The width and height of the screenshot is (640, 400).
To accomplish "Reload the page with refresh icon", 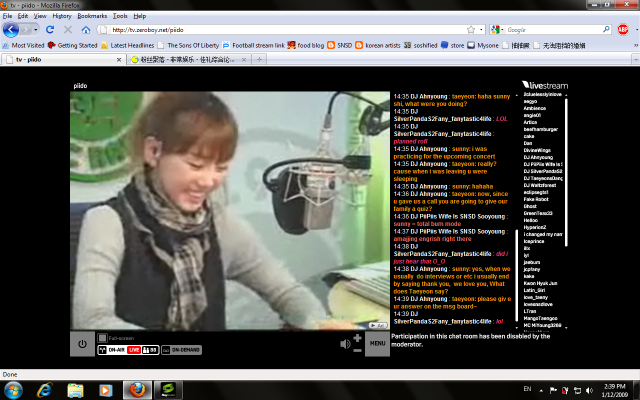I will coord(51,30).
